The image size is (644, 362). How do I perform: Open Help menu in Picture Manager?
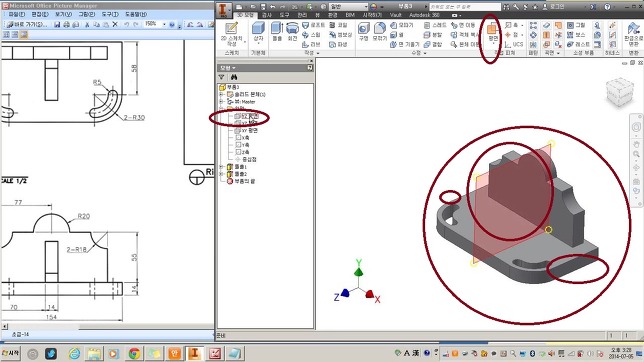click(x=136, y=14)
